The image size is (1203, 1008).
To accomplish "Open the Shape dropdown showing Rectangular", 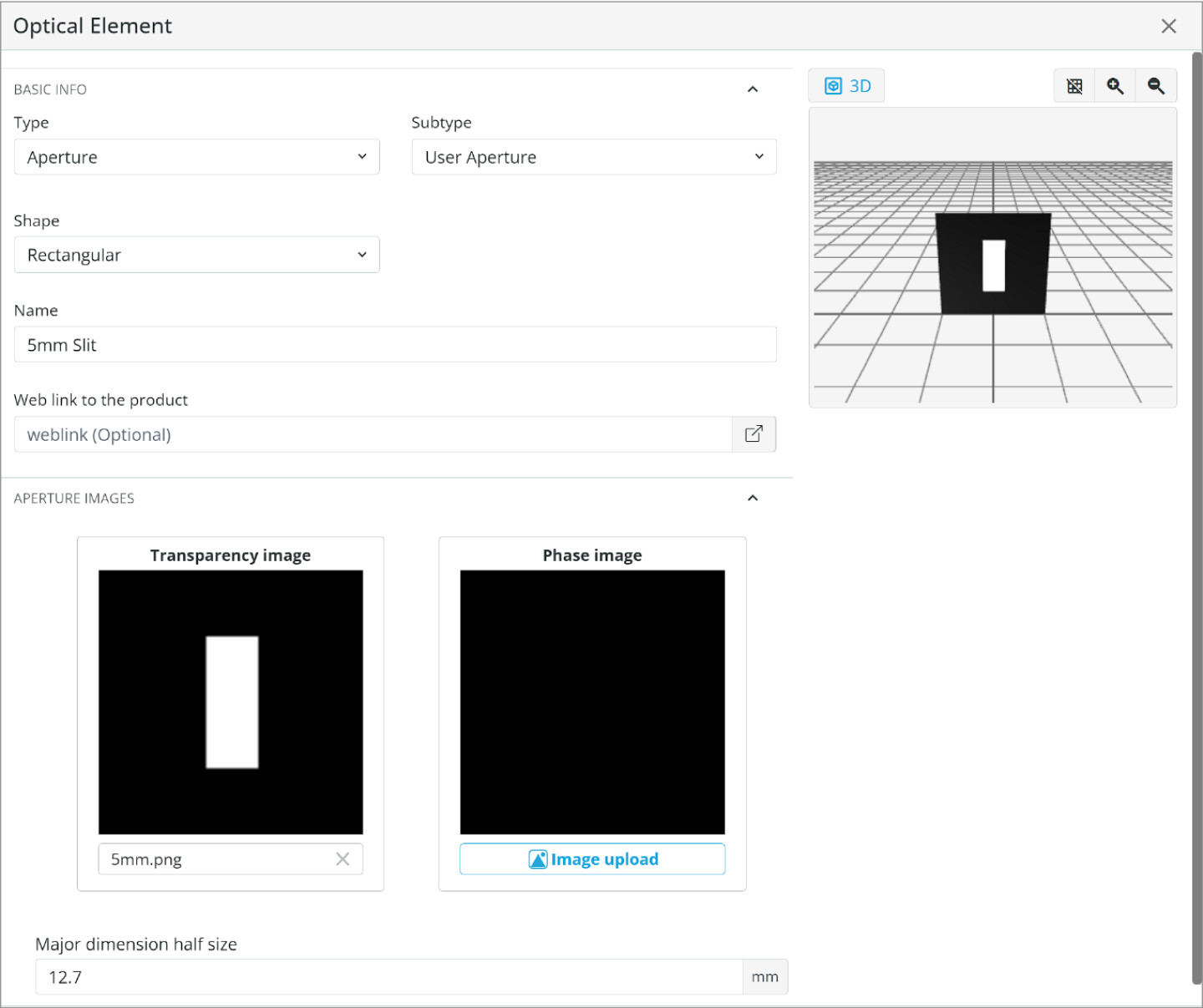I will click(197, 255).
